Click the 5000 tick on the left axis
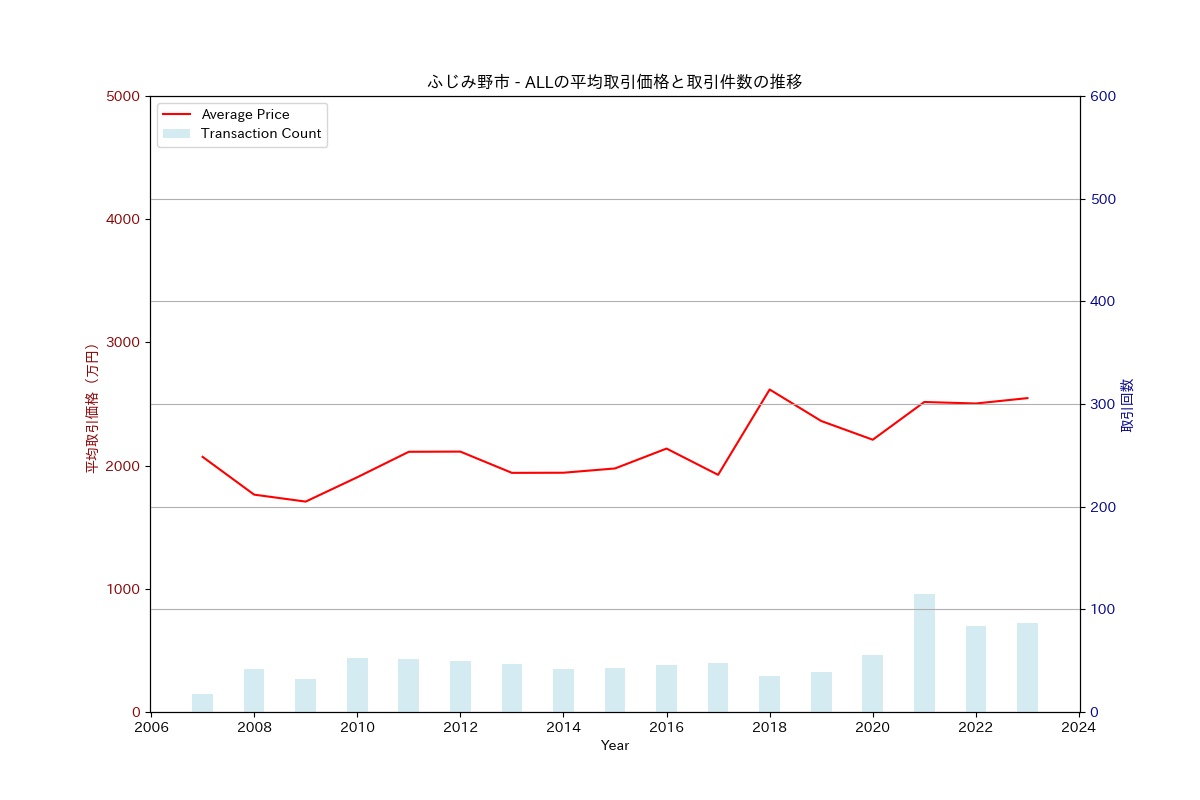 coord(124,97)
